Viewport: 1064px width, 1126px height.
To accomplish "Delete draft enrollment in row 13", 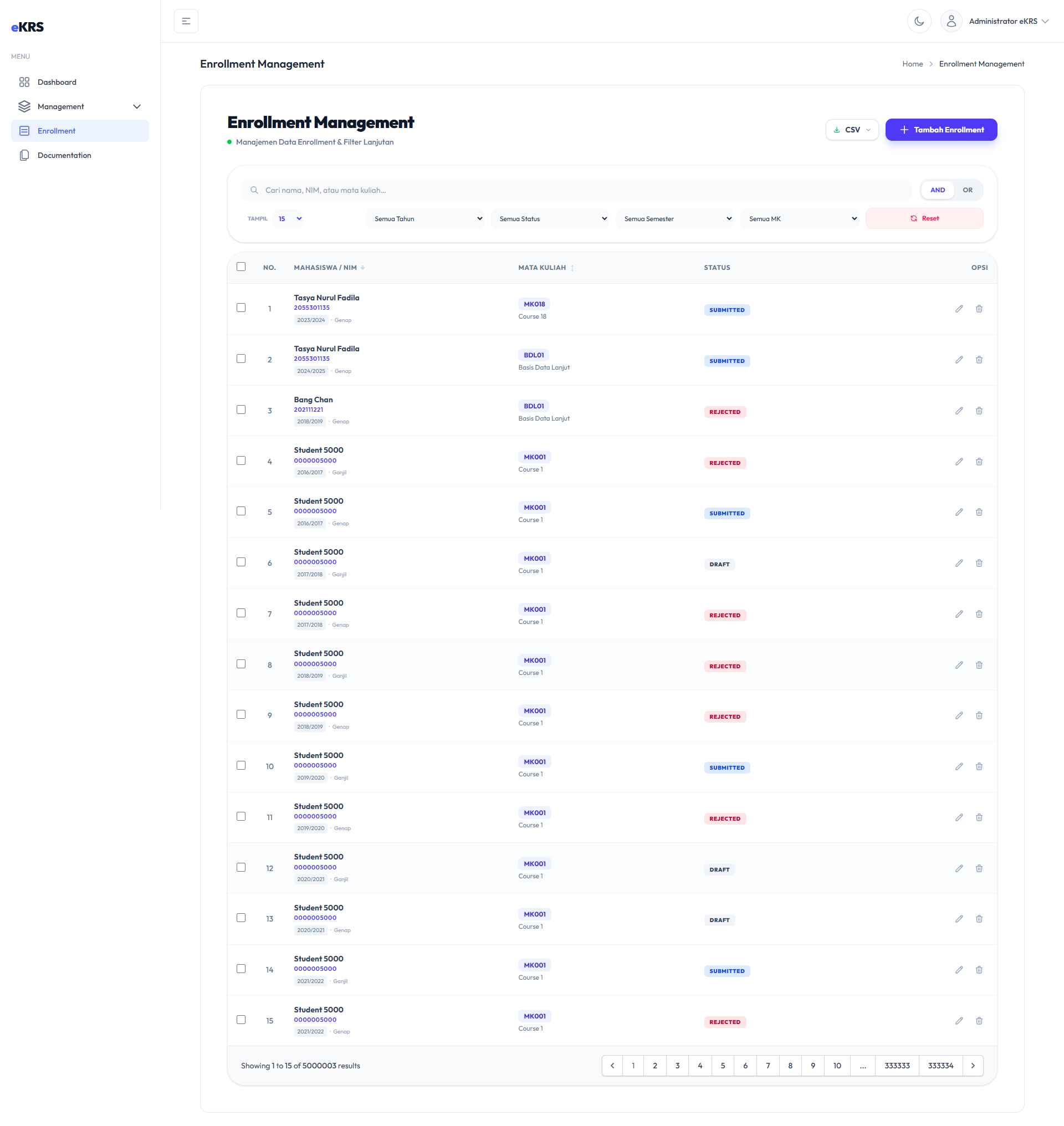I will [978, 919].
